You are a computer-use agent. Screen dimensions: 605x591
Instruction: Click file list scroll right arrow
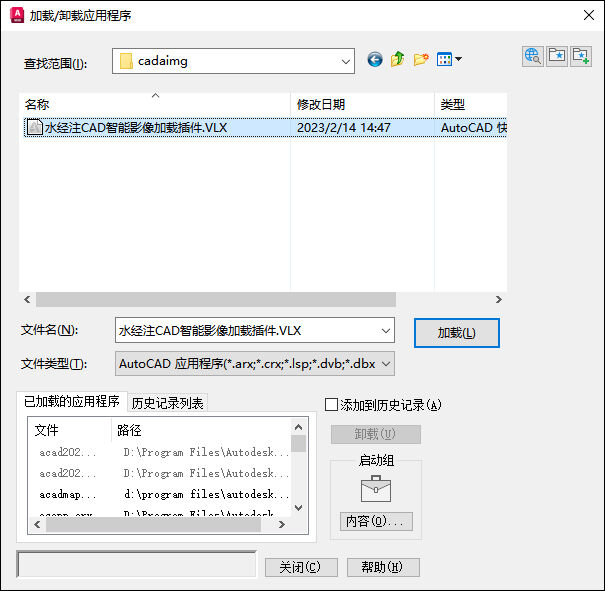[x=499, y=299]
